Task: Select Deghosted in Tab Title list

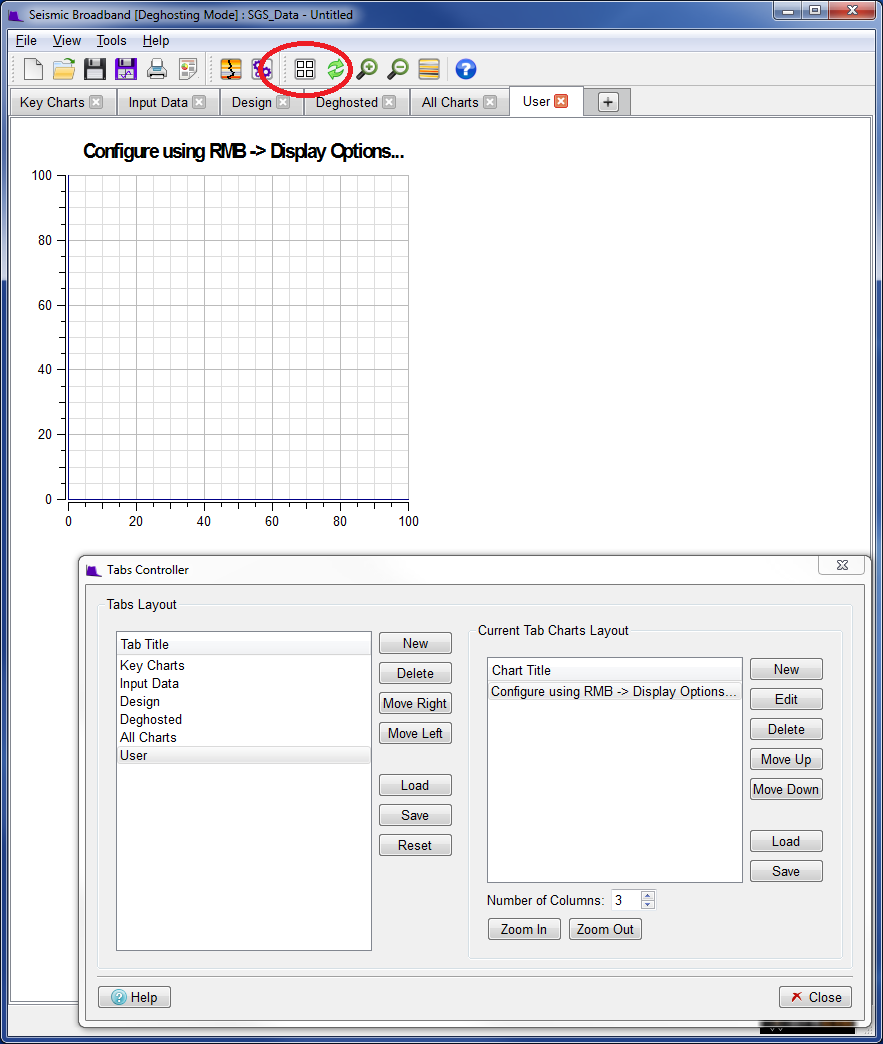Action: (244, 719)
